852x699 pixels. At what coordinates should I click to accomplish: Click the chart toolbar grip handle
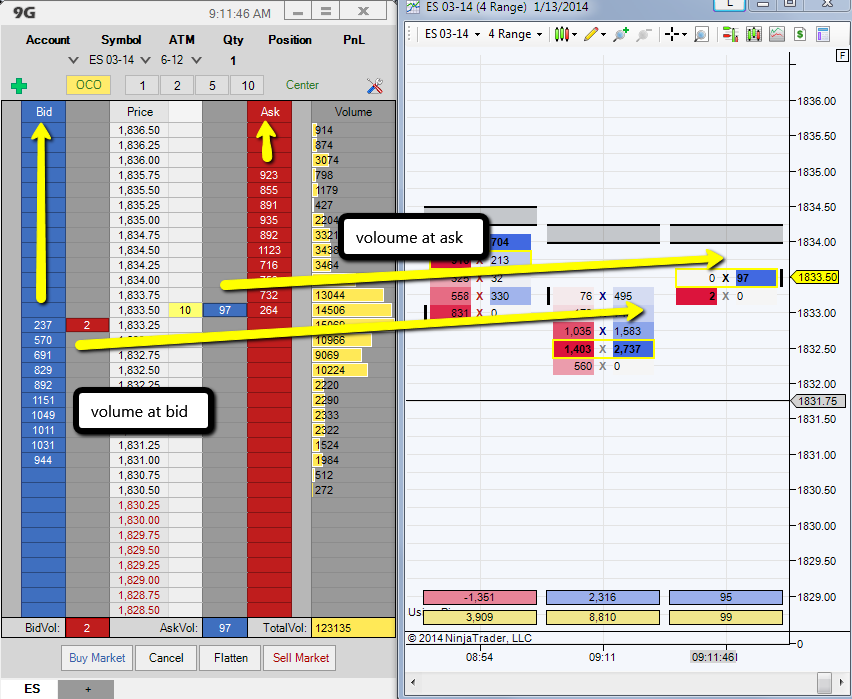(410, 34)
